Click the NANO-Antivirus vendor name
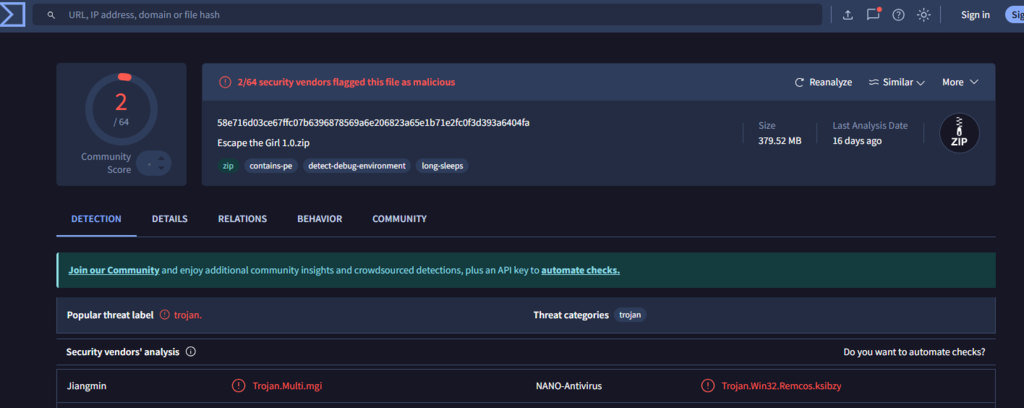 pos(569,386)
